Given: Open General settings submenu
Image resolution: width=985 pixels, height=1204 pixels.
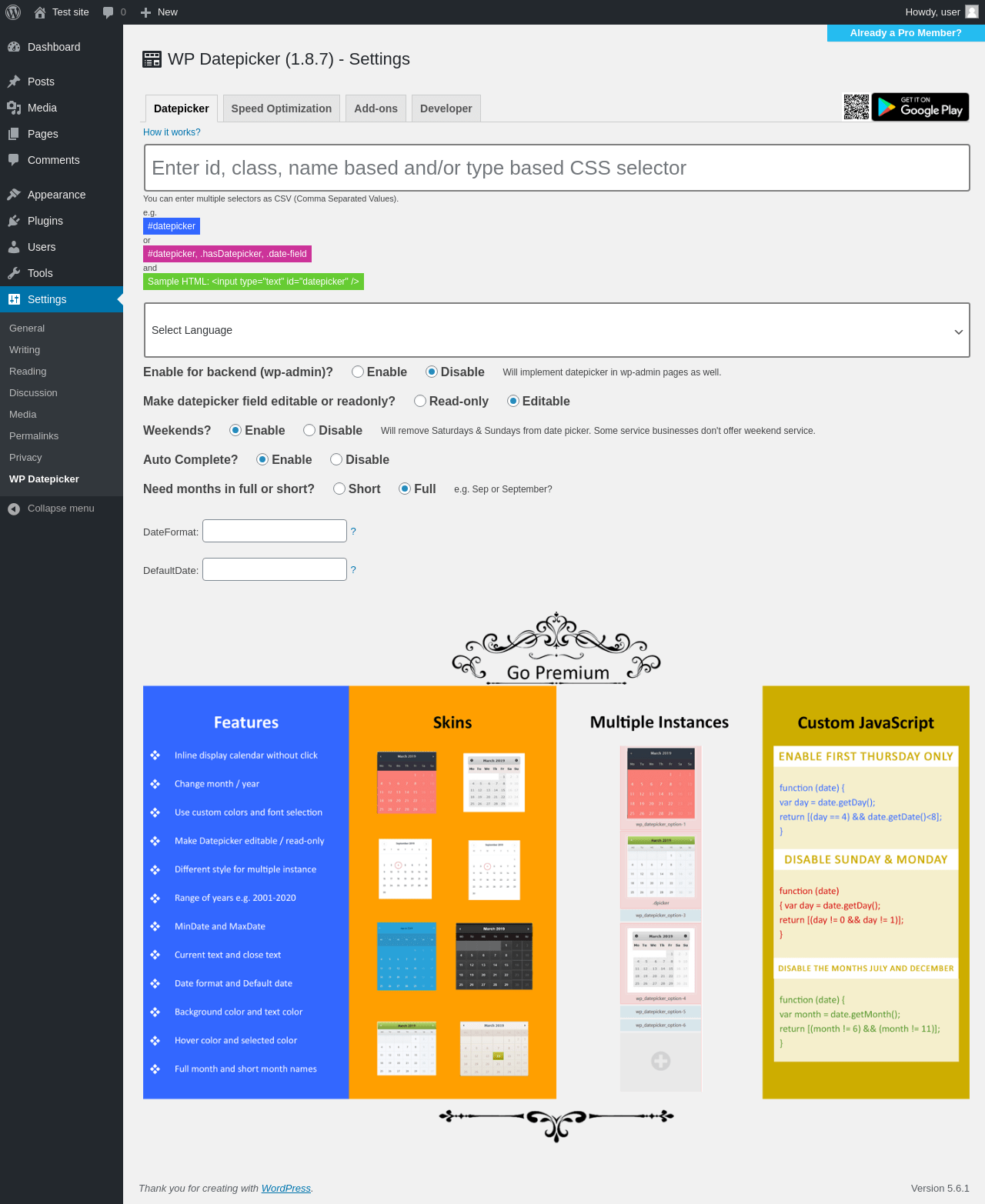Looking at the screenshot, I should 27,329.
